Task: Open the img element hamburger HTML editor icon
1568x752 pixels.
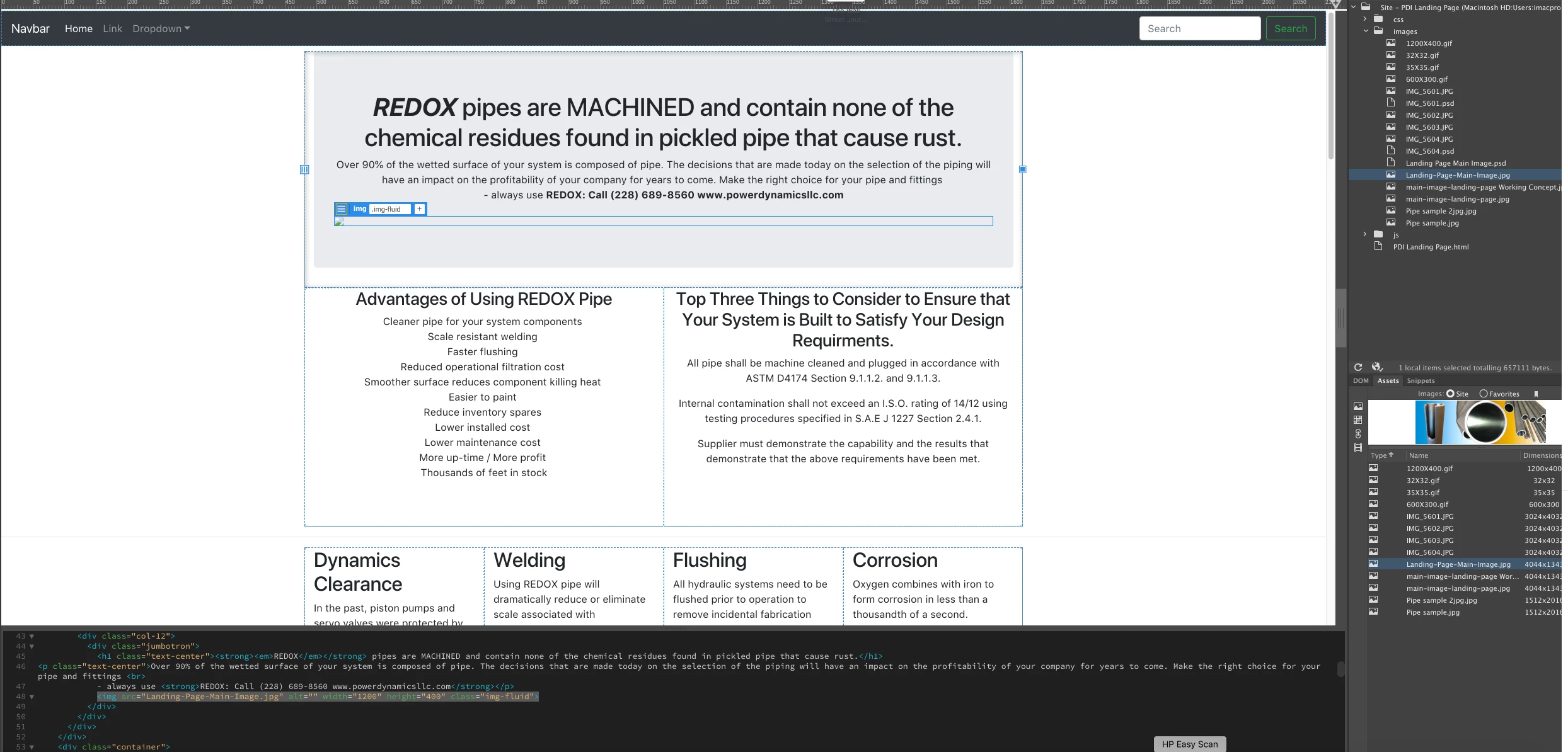Action: [342, 209]
